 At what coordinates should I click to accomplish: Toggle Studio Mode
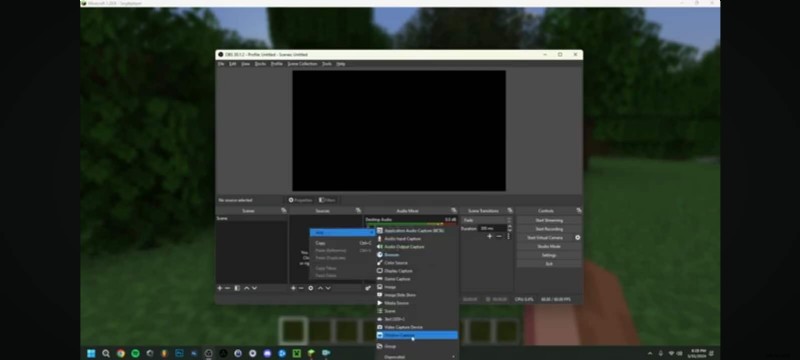(x=549, y=246)
